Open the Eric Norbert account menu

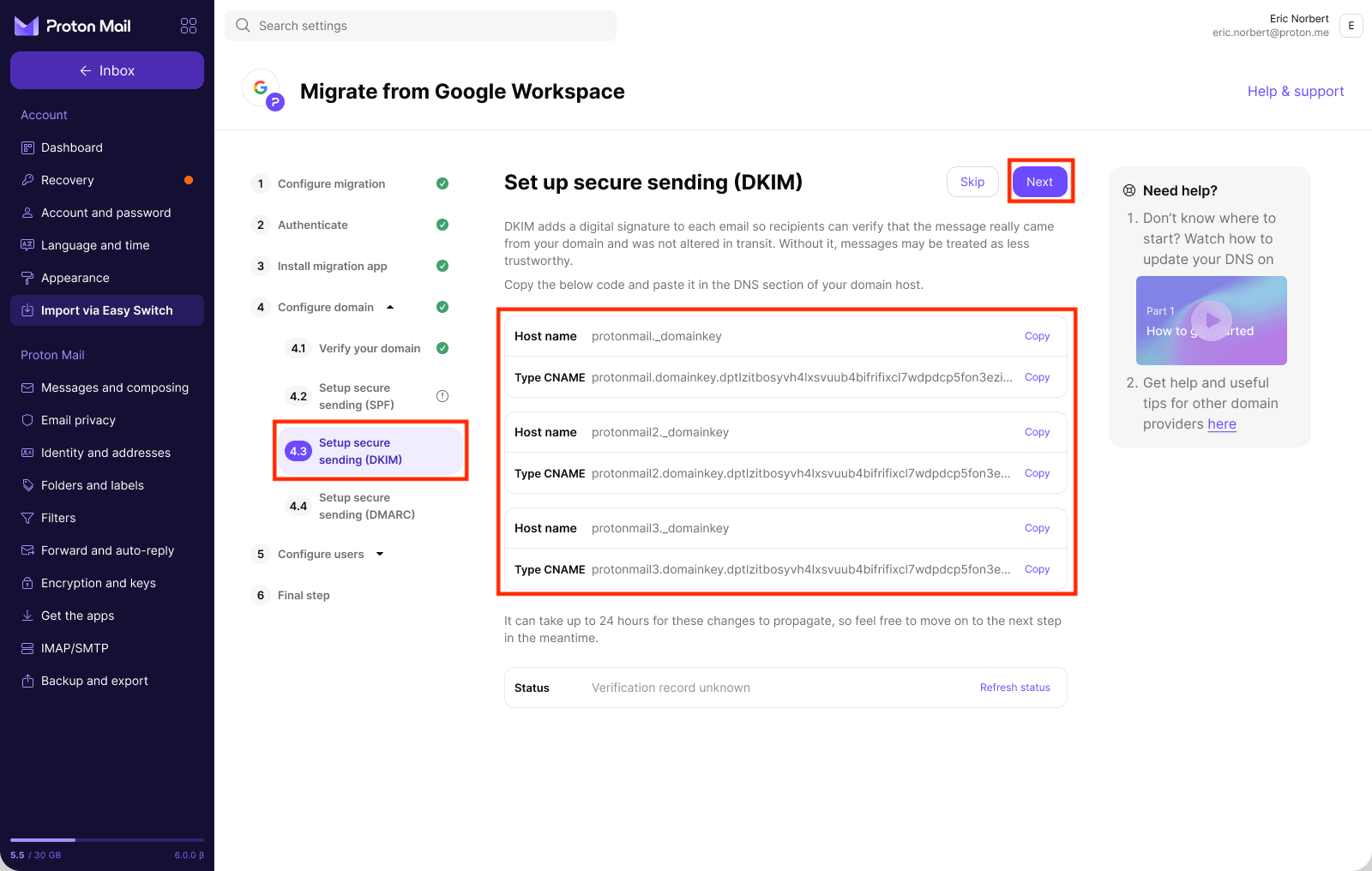click(1351, 26)
